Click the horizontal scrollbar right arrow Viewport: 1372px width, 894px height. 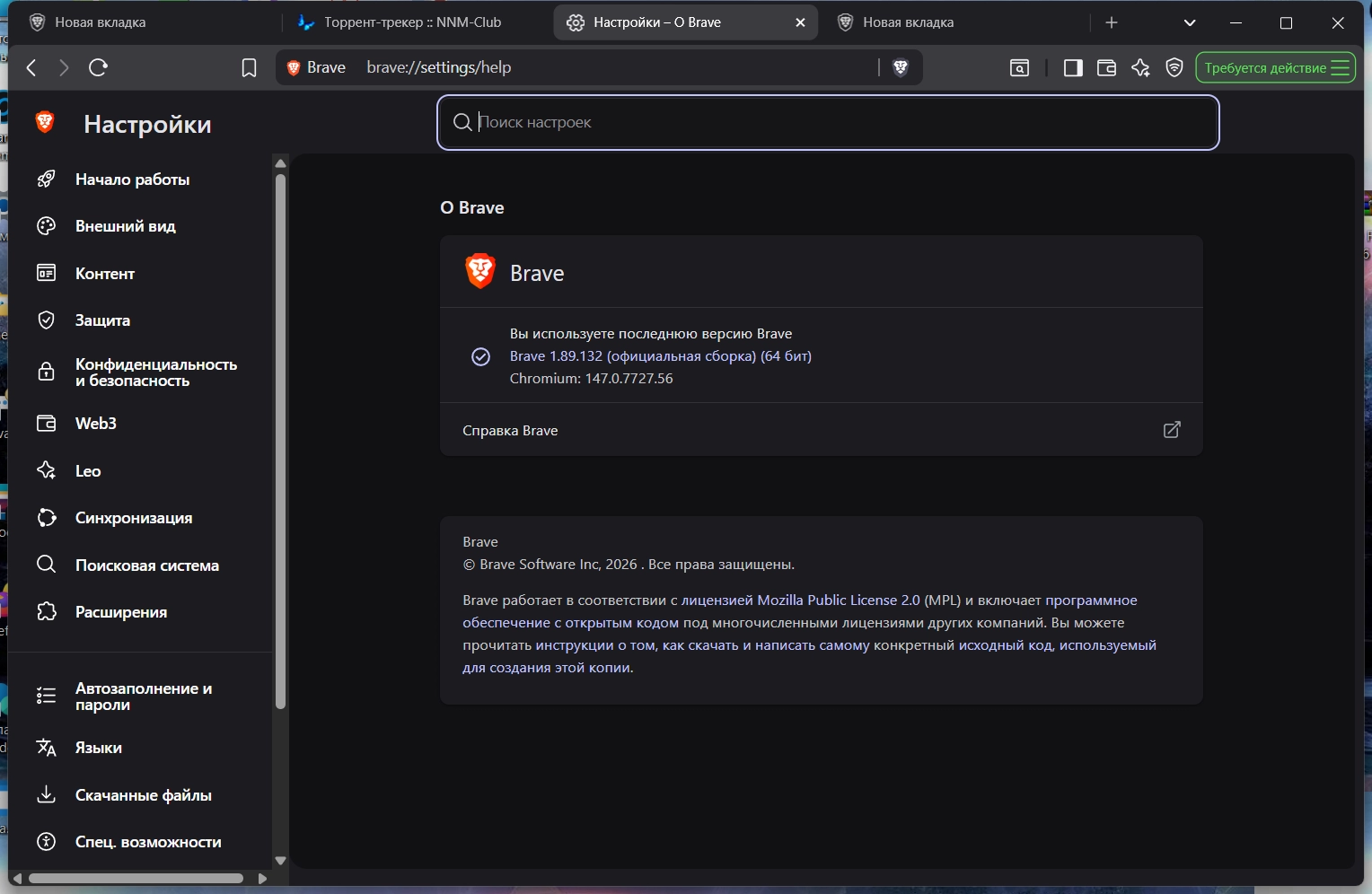[x=262, y=878]
